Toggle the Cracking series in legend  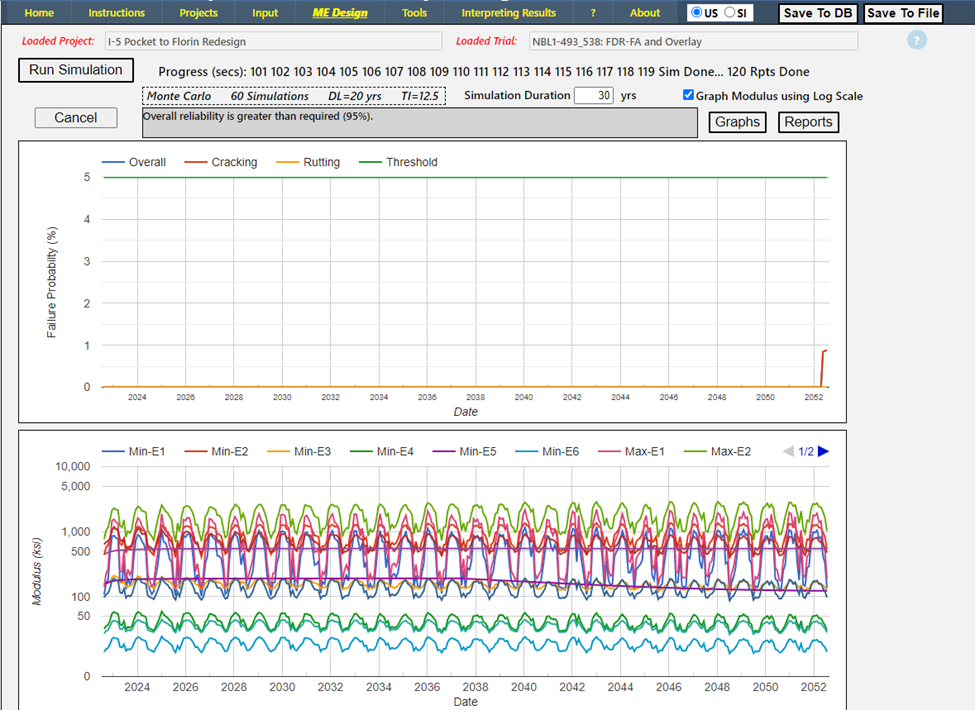(x=233, y=162)
